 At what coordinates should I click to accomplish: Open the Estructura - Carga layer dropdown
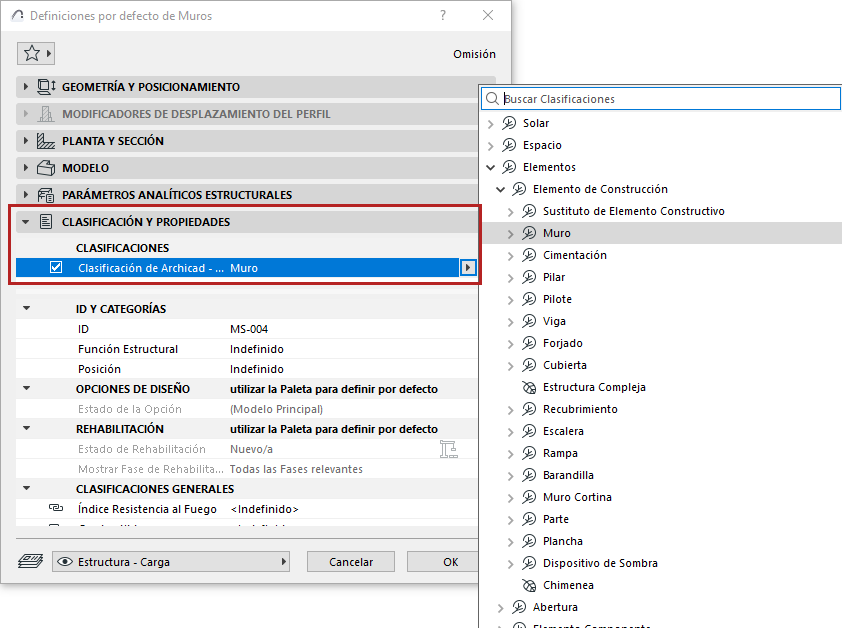click(171, 562)
